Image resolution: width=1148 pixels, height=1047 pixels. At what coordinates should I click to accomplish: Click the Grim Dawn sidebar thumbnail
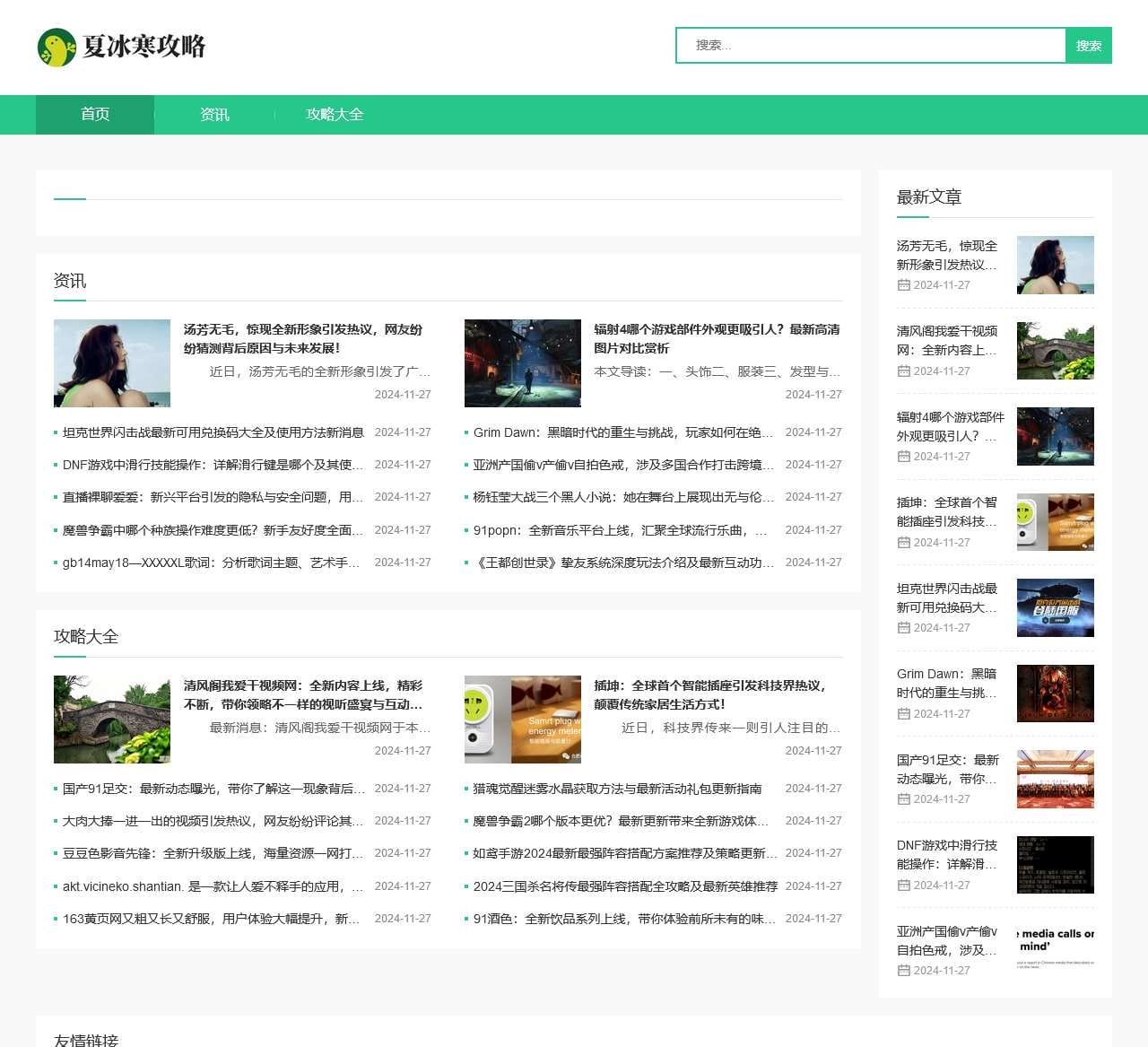[1055, 694]
